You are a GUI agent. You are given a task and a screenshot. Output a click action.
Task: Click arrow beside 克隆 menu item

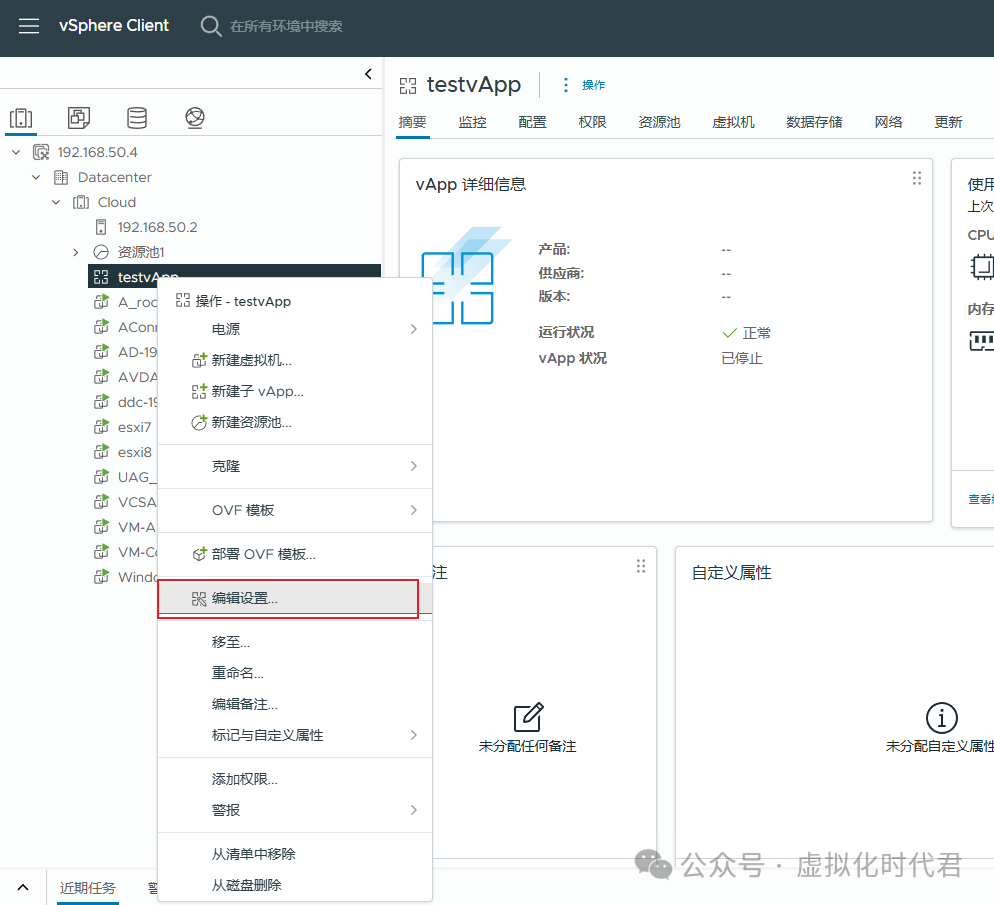click(x=413, y=466)
